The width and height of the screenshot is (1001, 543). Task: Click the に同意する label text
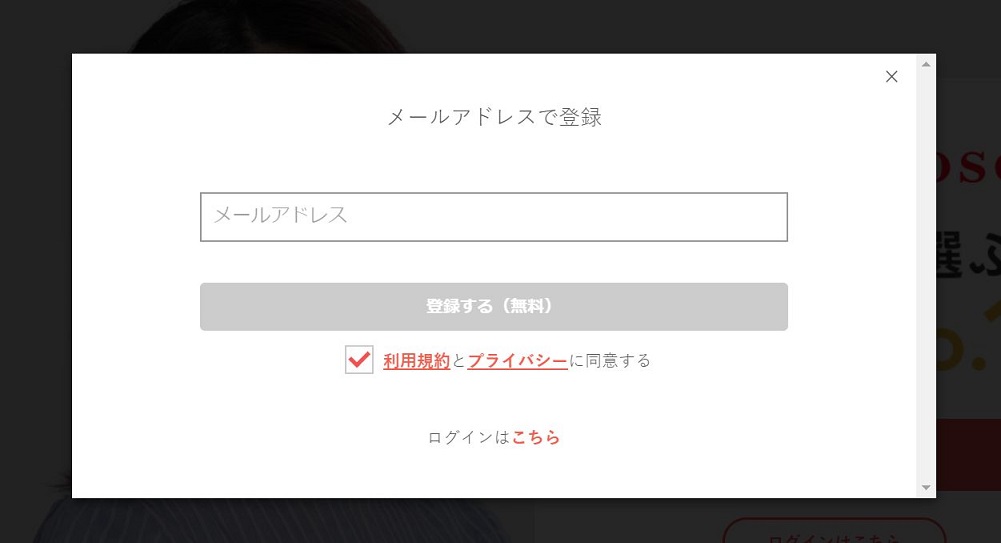tap(610, 361)
